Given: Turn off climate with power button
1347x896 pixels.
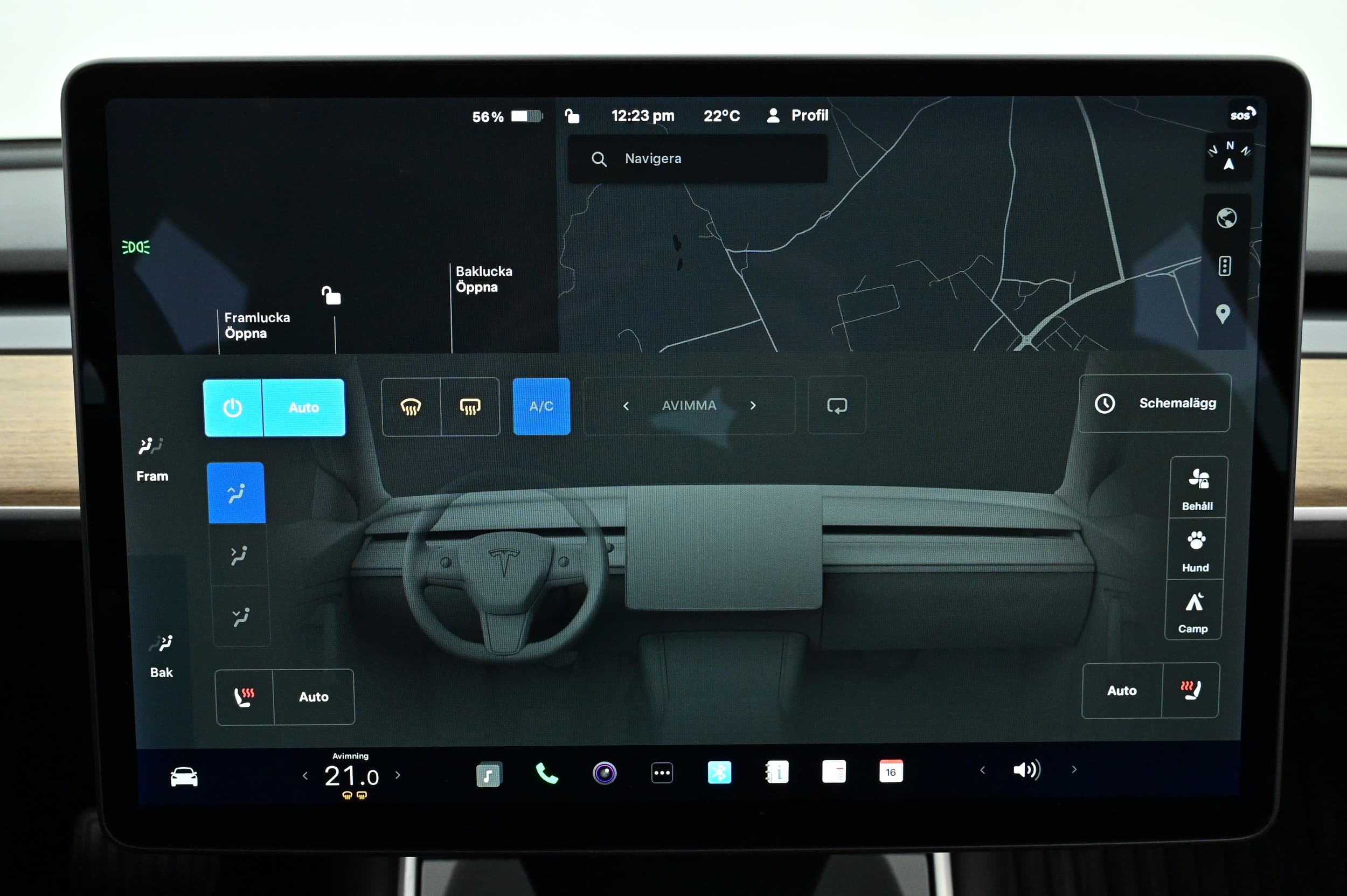Looking at the screenshot, I should [233, 407].
